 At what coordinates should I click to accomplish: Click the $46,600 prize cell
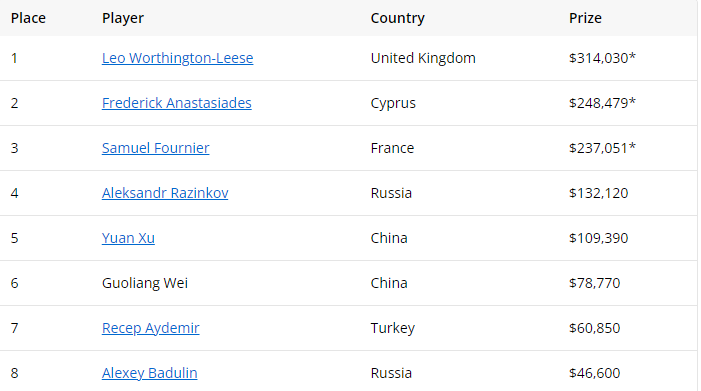coord(595,373)
